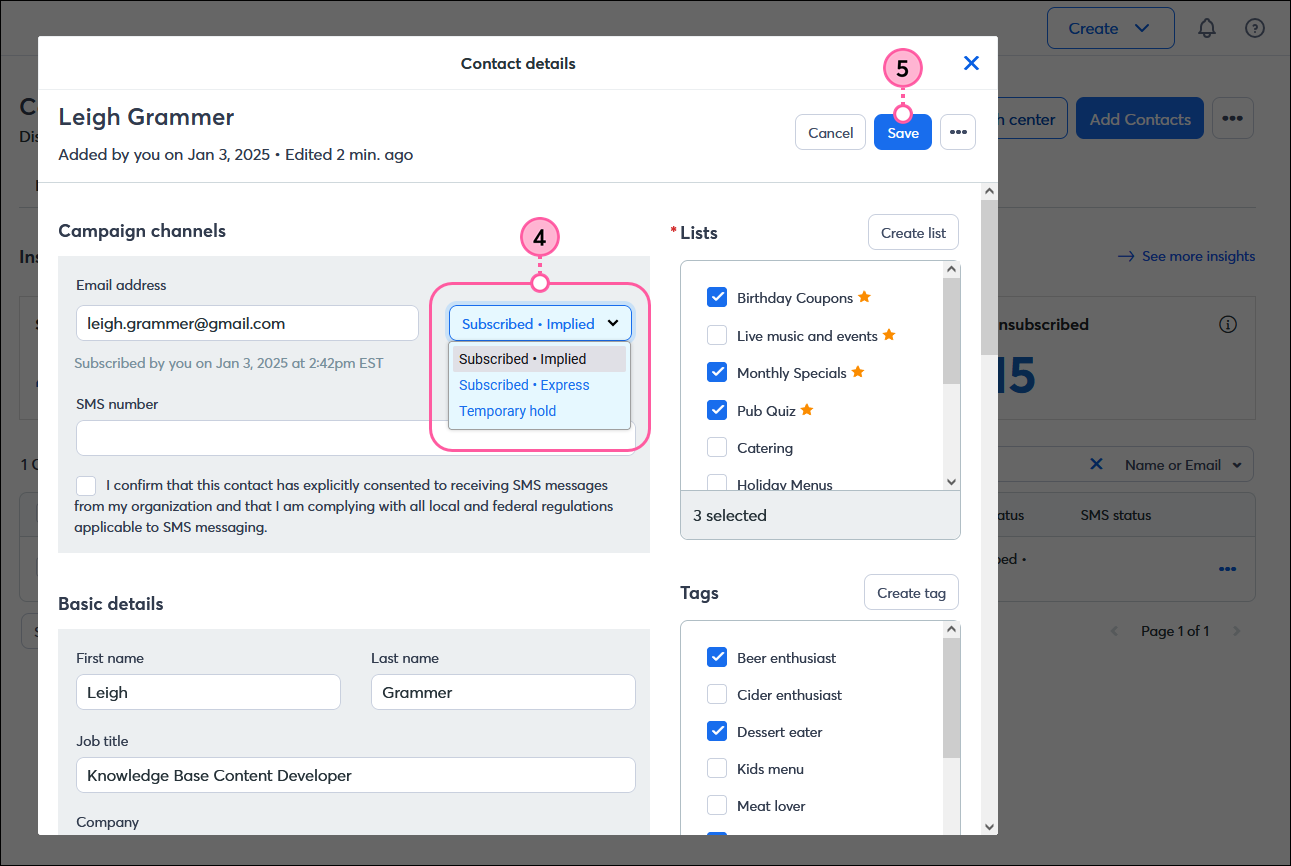Open the contact row three-dot actions
The width and height of the screenshot is (1291, 866).
(x=1227, y=569)
